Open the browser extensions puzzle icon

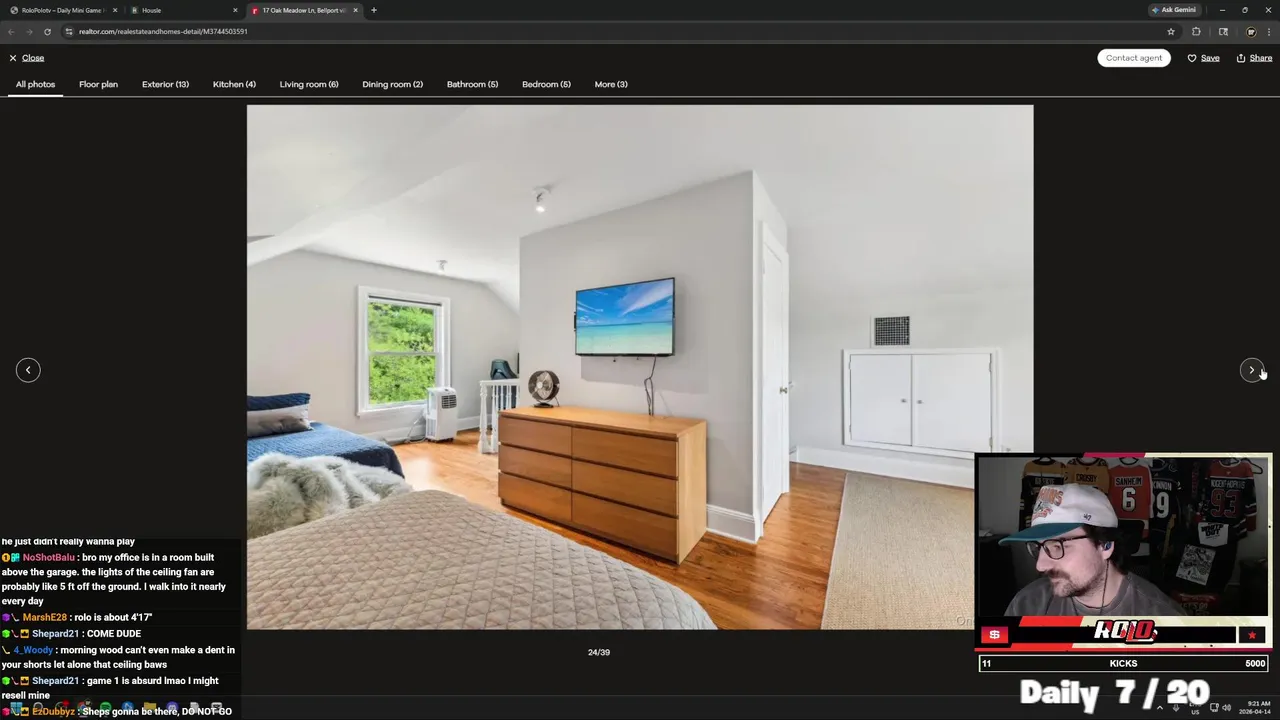[1196, 31]
